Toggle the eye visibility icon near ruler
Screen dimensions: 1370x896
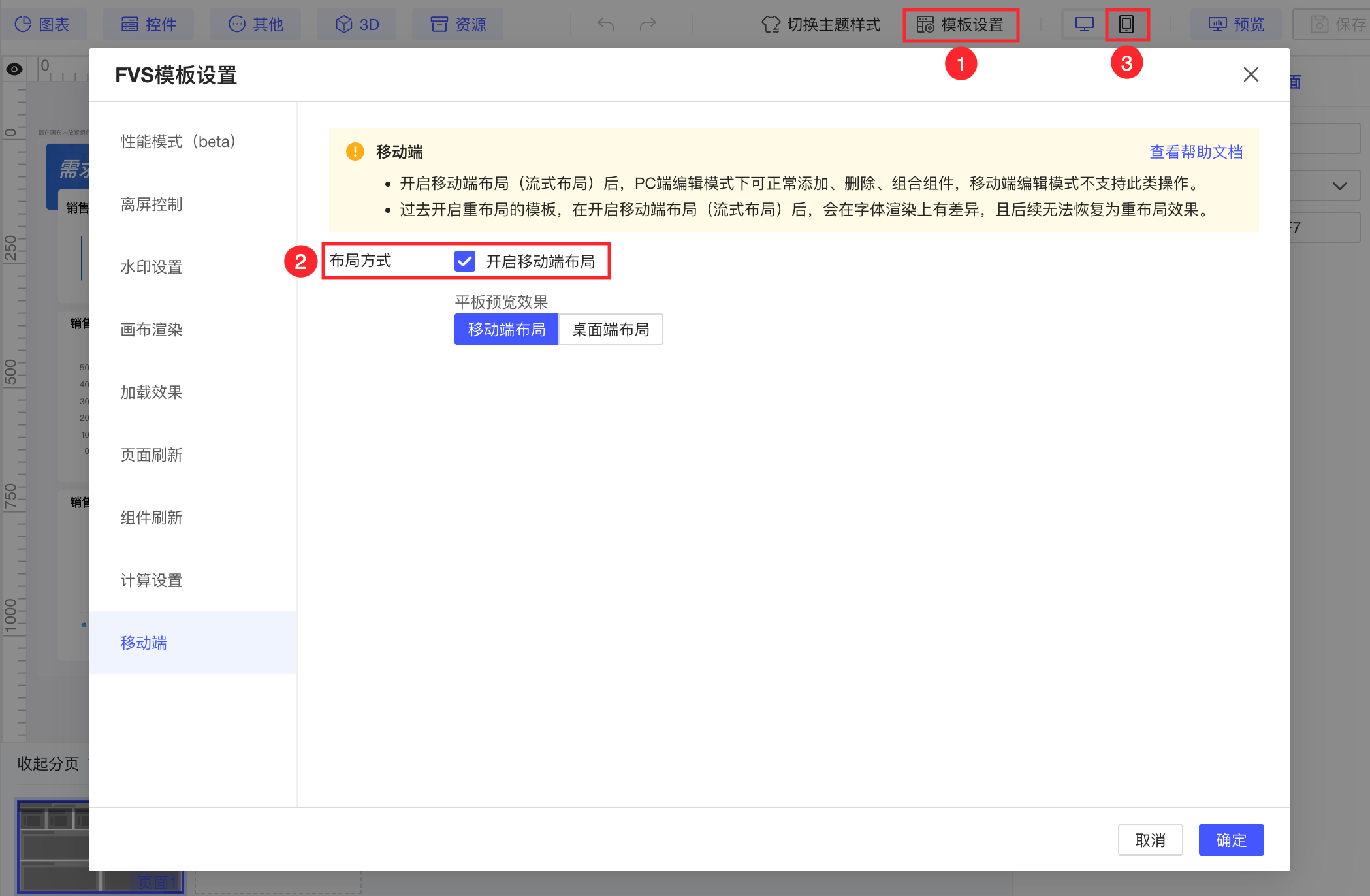pos(14,69)
